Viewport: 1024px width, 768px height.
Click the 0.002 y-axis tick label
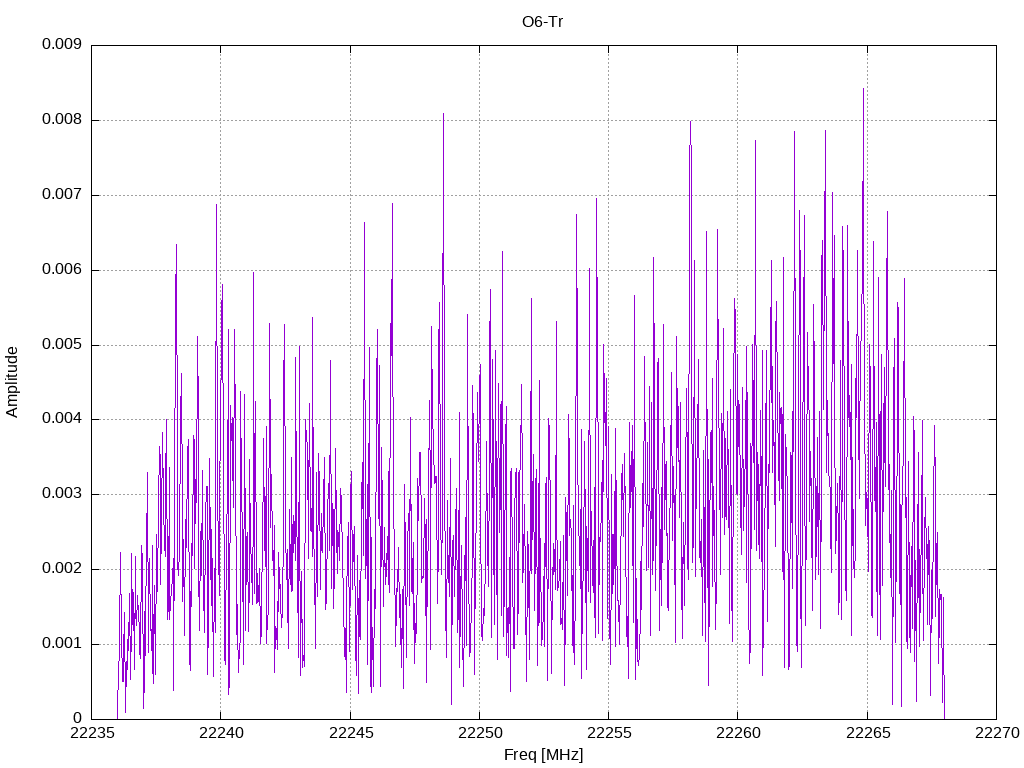62,569
